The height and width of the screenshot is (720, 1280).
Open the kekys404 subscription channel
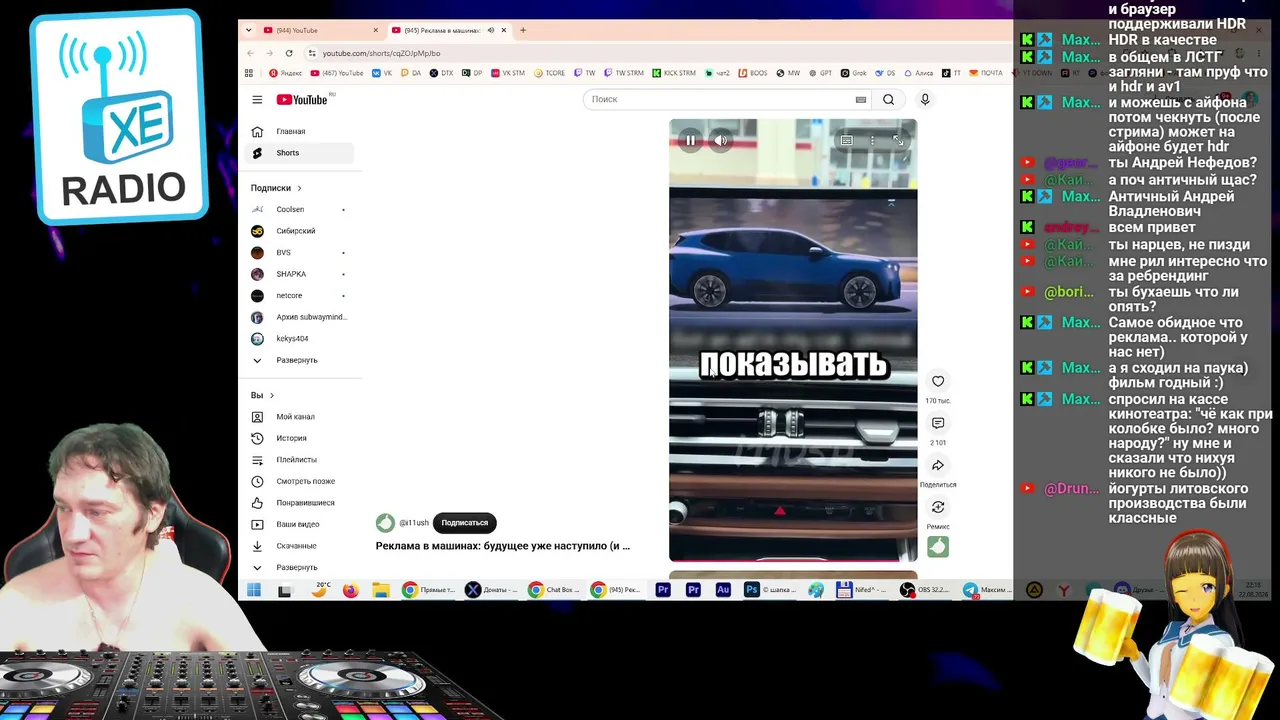(299, 339)
